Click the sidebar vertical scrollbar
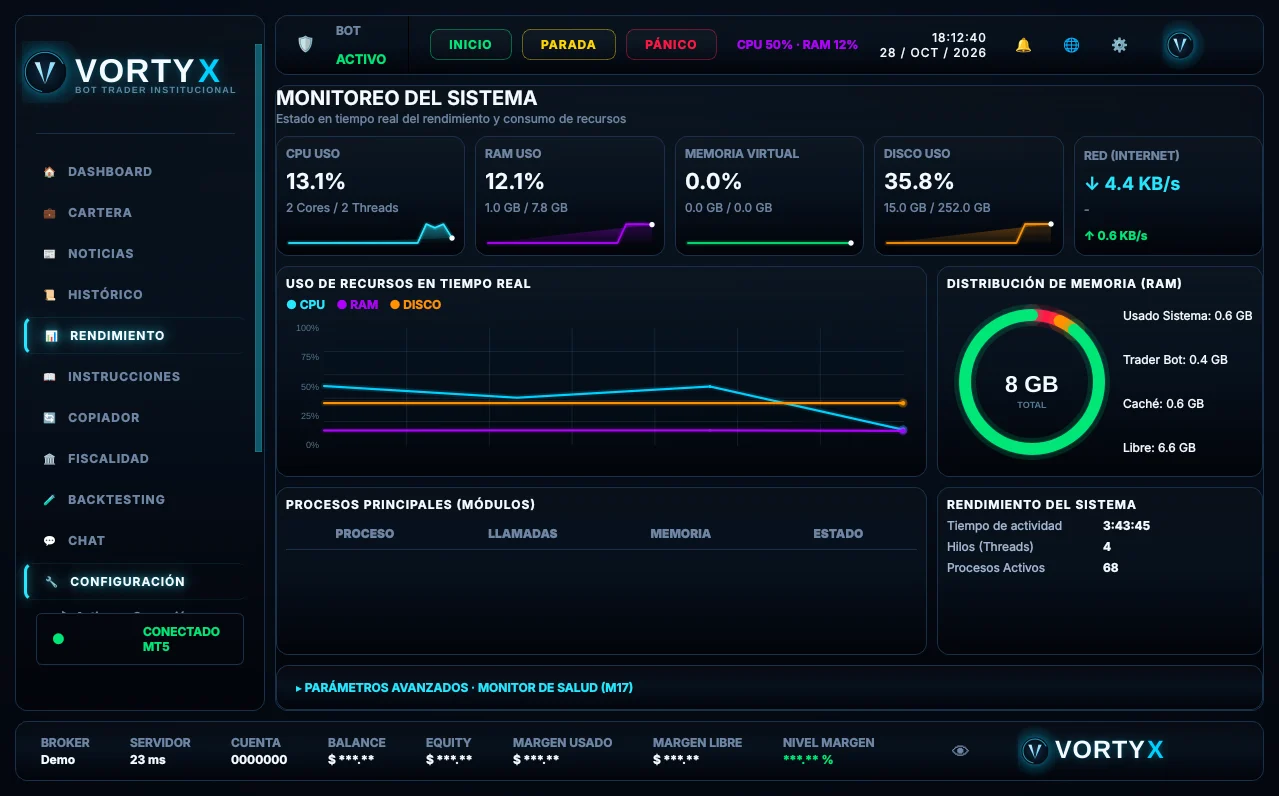This screenshot has height=796, width=1279. pos(259,250)
